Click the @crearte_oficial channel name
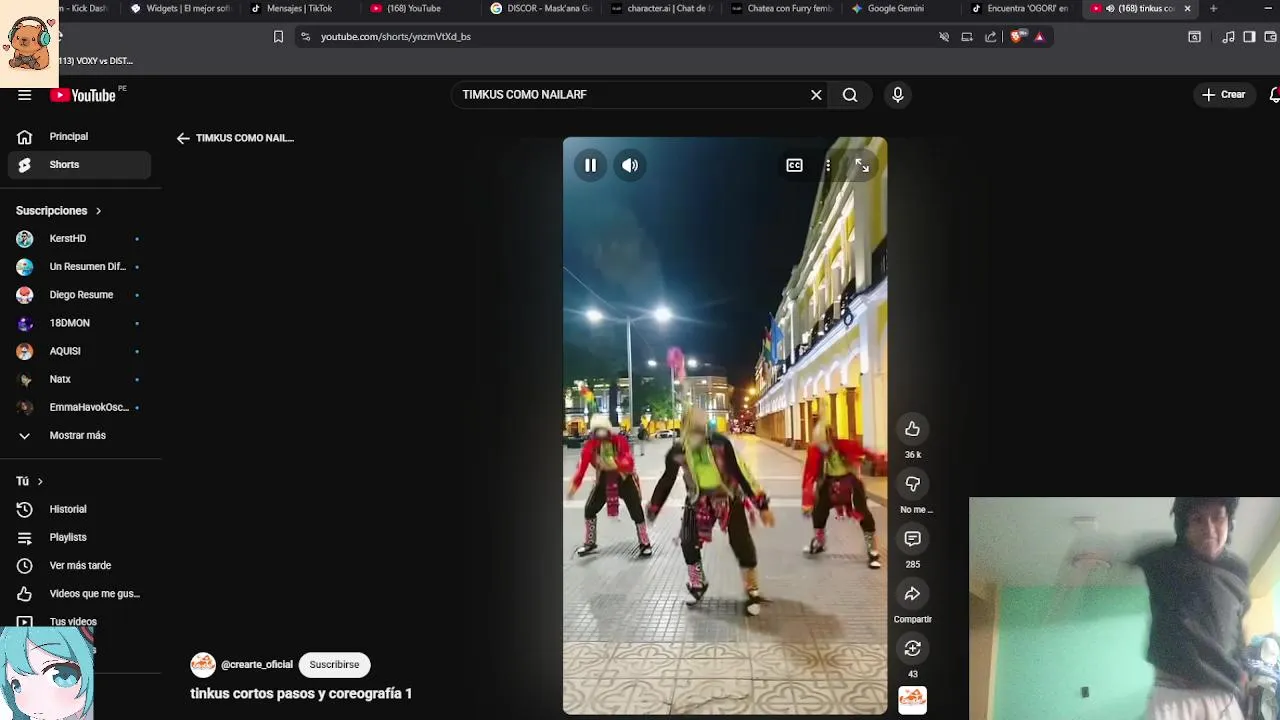The width and height of the screenshot is (1280, 720). (257, 665)
